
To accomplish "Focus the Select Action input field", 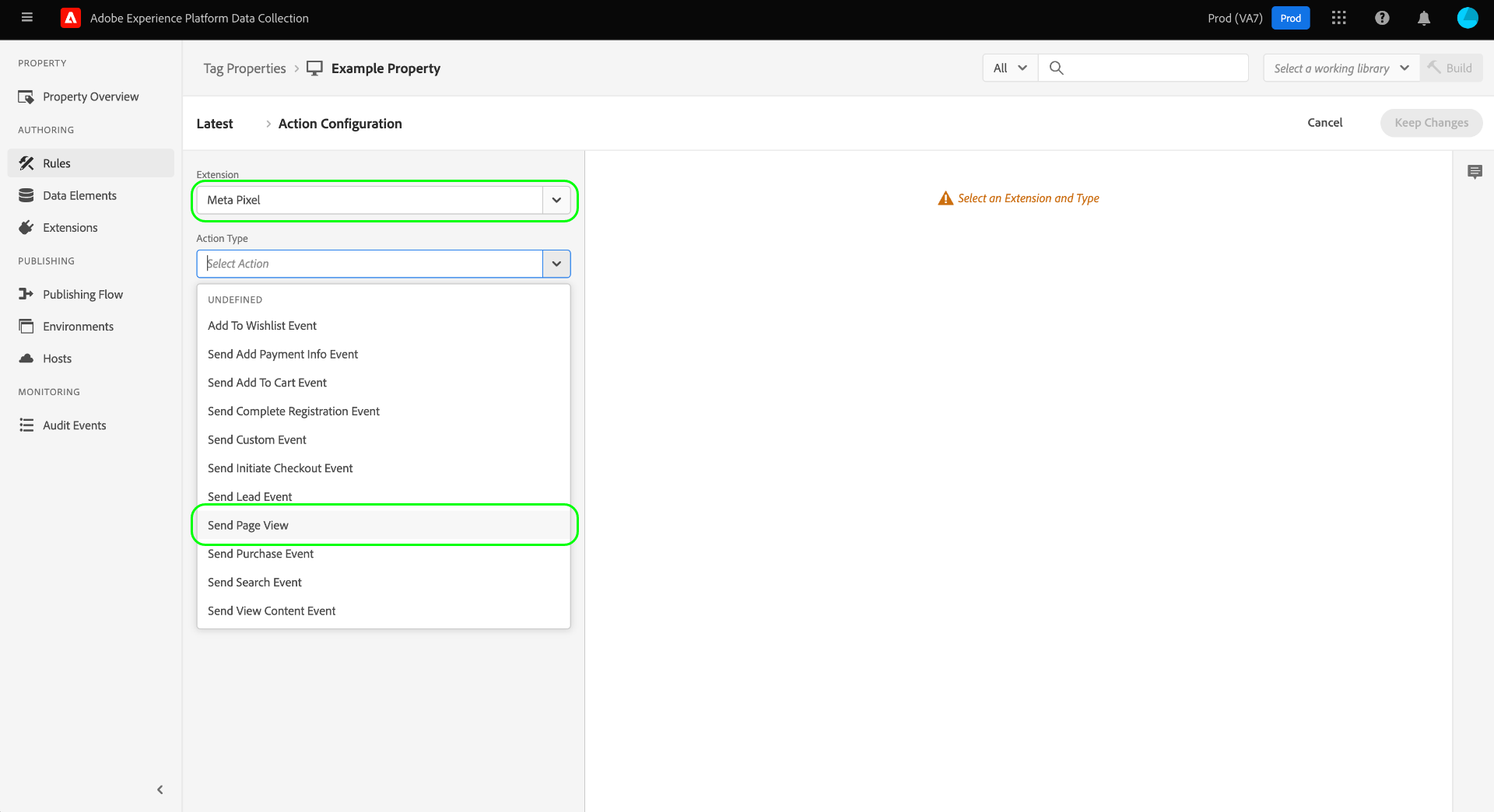I will point(370,264).
